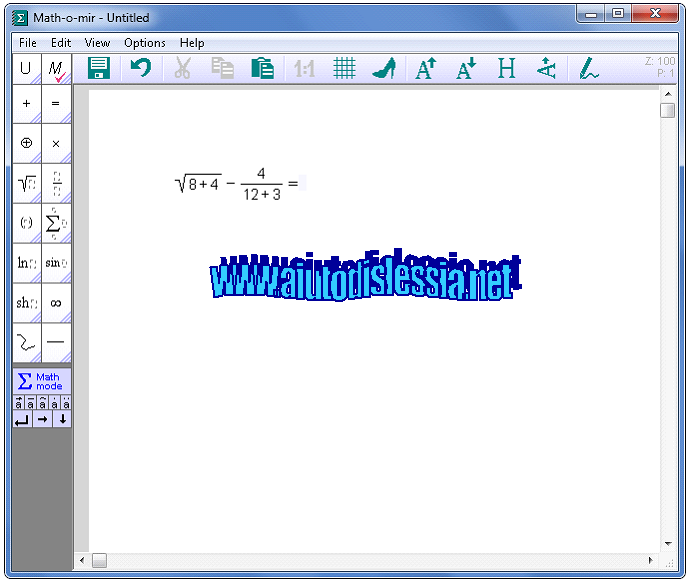The width and height of the screenshot is (691, 581).
Task: Insert square root template
Action: click(26, 183)
